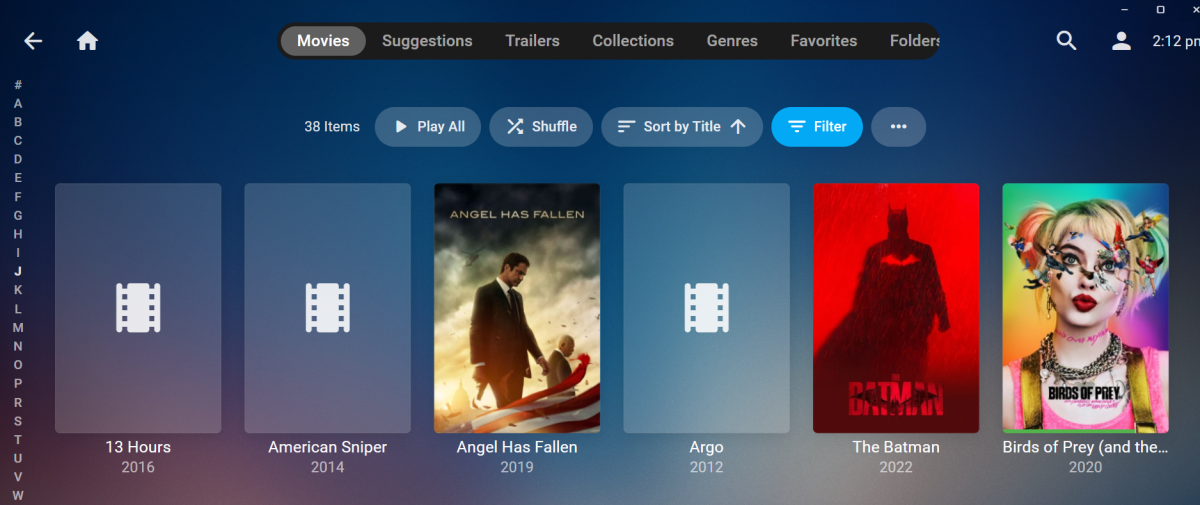Click The Batman title text
The height and width of the screenshot is (505, 1200).
(x=896, y=447)
